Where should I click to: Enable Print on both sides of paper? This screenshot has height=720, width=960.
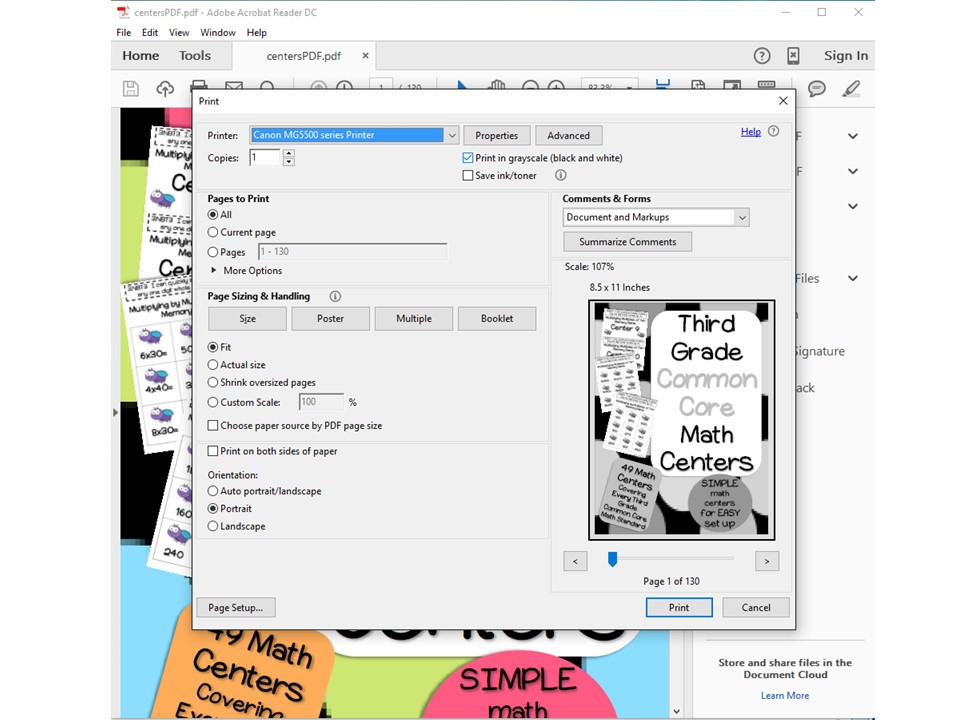213,451
